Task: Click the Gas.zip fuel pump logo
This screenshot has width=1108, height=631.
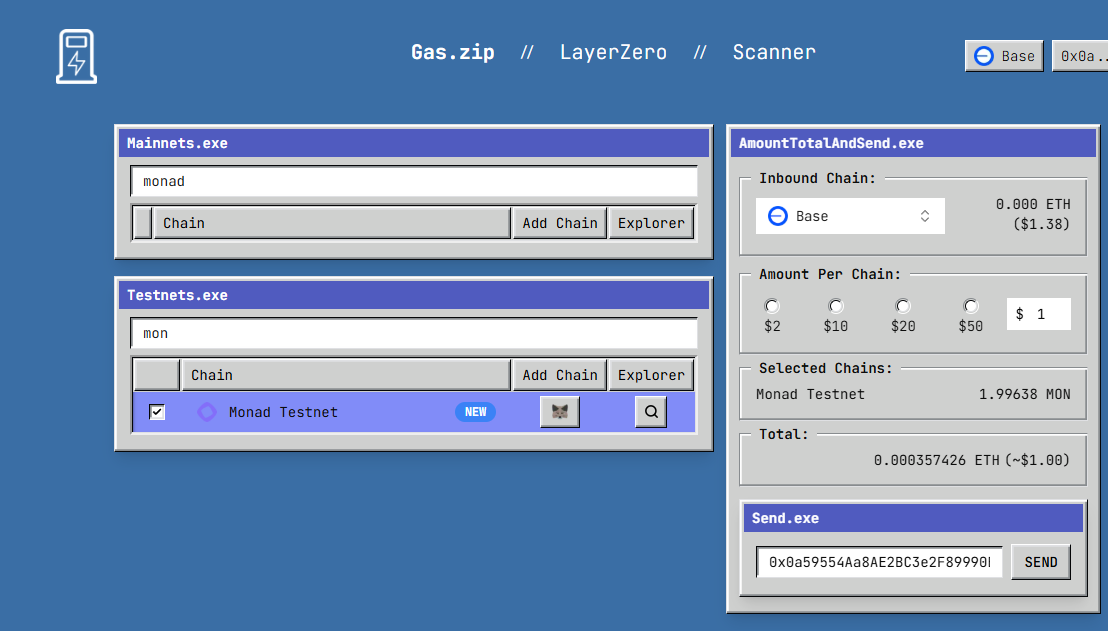Action: (x=76, y=57)
